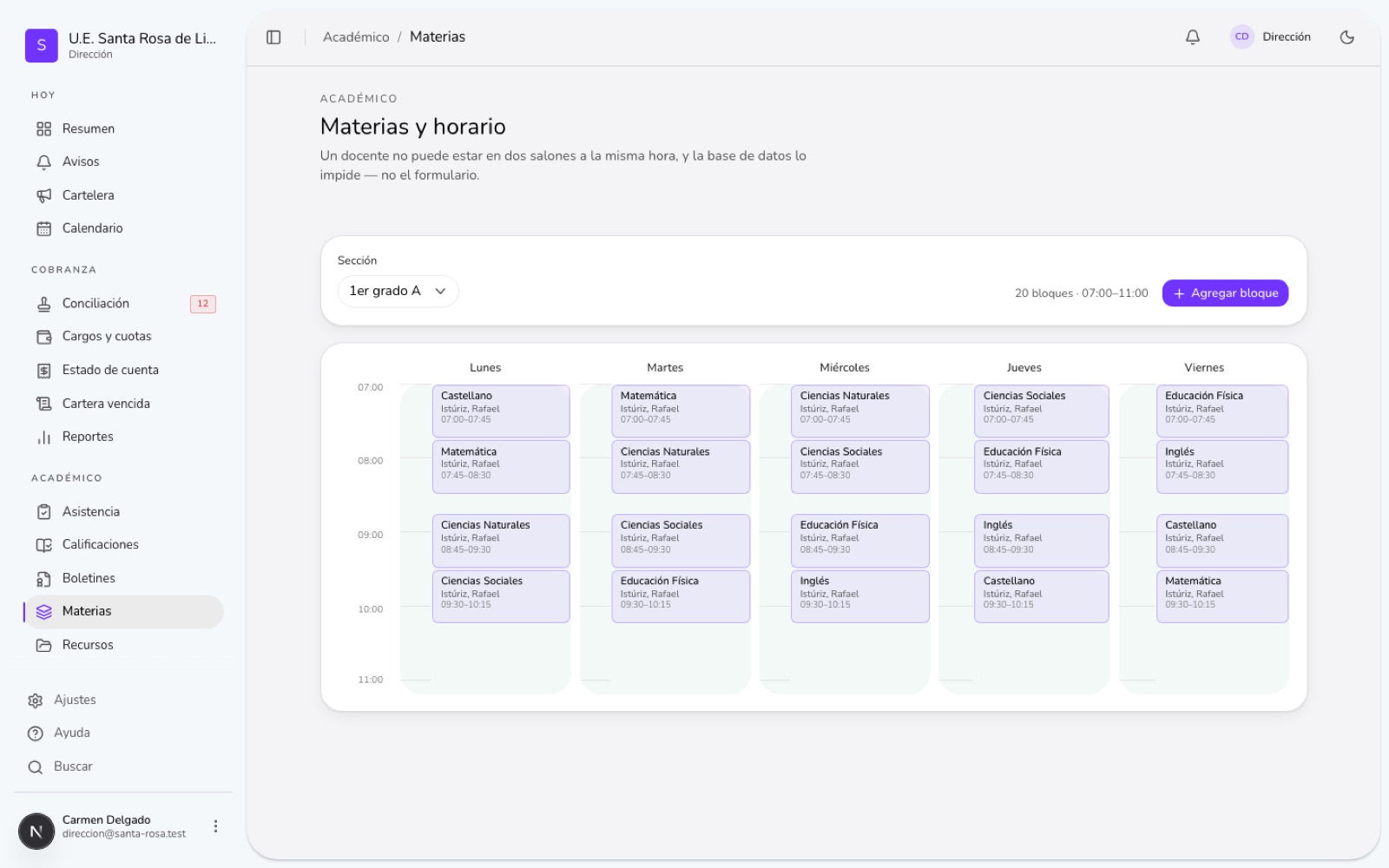Screen dimensions: 1389x868
Task: Click the 20 bloques · 07:00–11:00 summary
Action: coord(1082,293)
